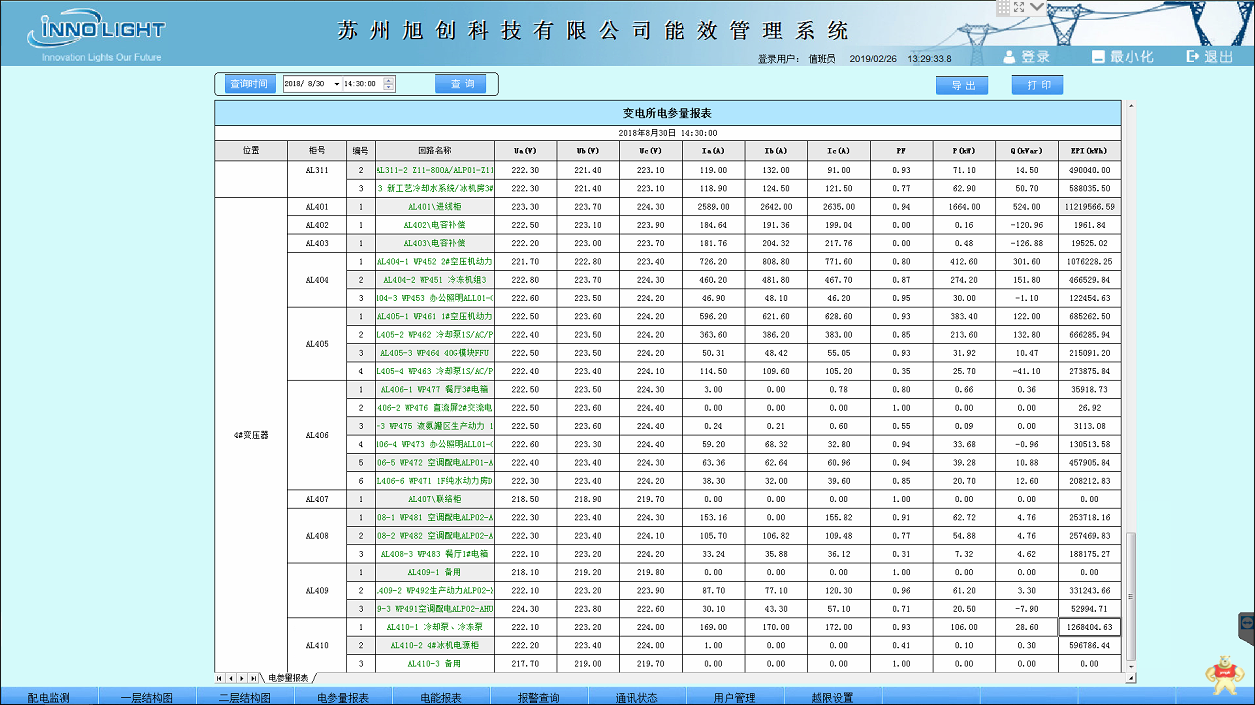The width and height of the screenshot is (1255, 705).
Task: Open the 电能报表 tab
Action: pyautogui.click(x=440, y=697)
